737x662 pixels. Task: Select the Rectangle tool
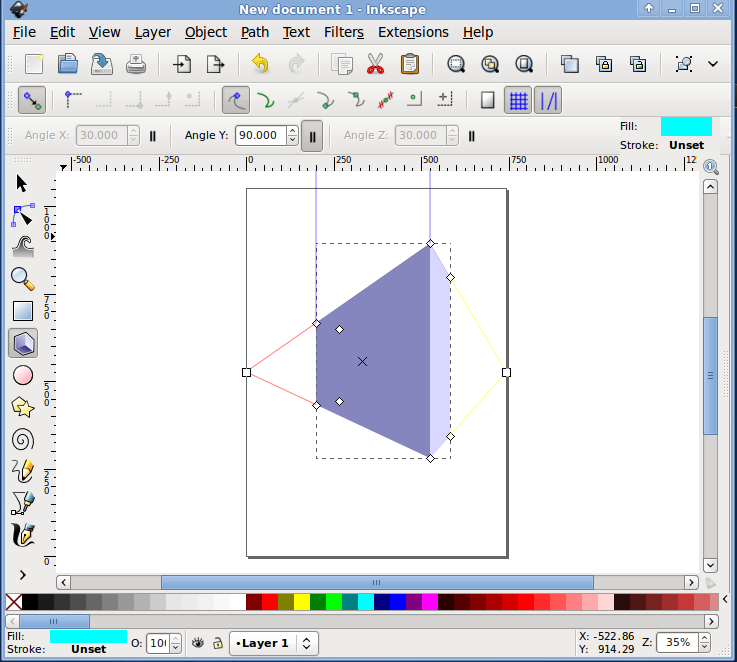click(x=23, y=311)
